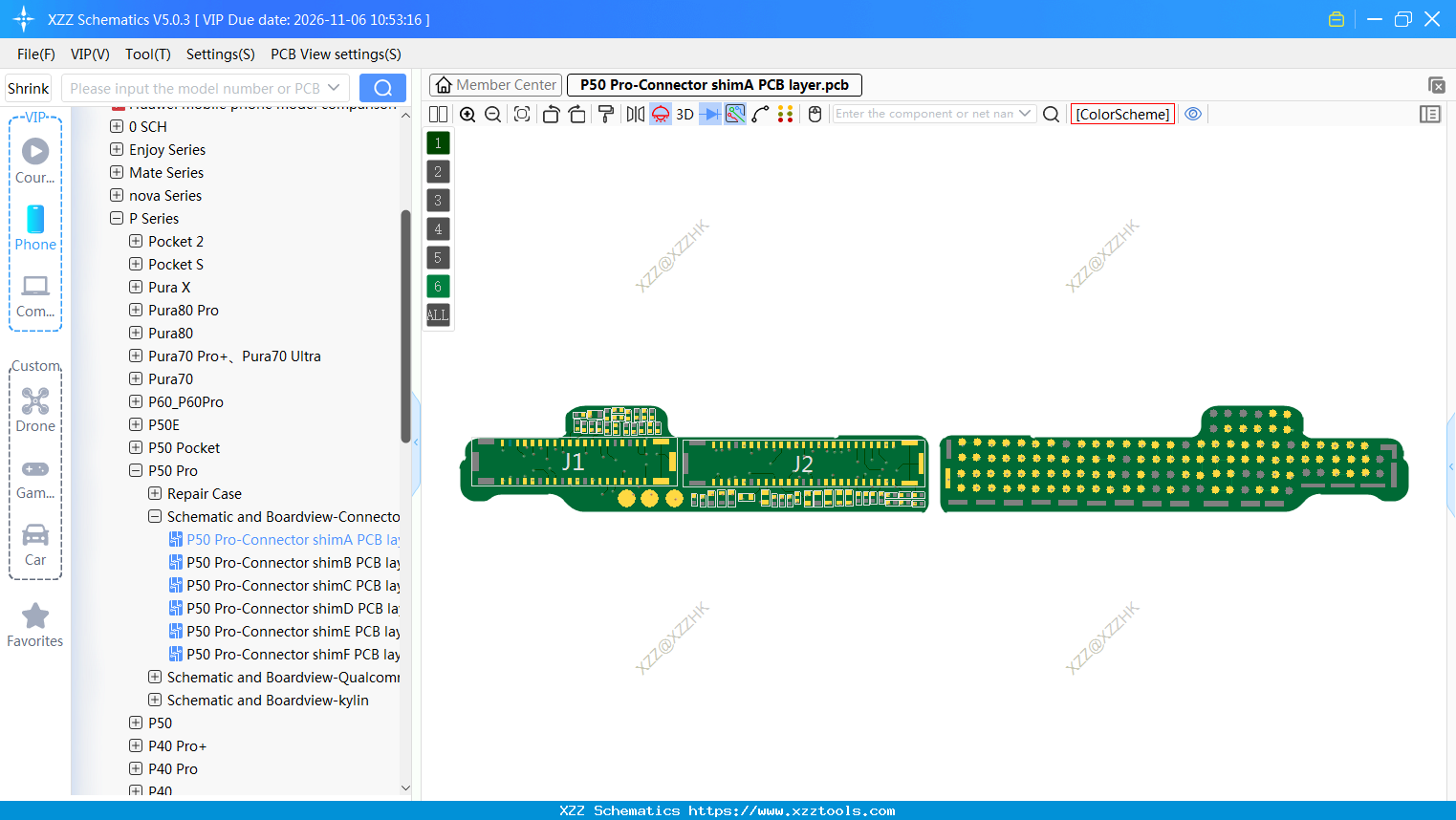The height and width of the screenshot is (820, 1456).
Task: Enable the ALL layers button
Action: point(438,314)
